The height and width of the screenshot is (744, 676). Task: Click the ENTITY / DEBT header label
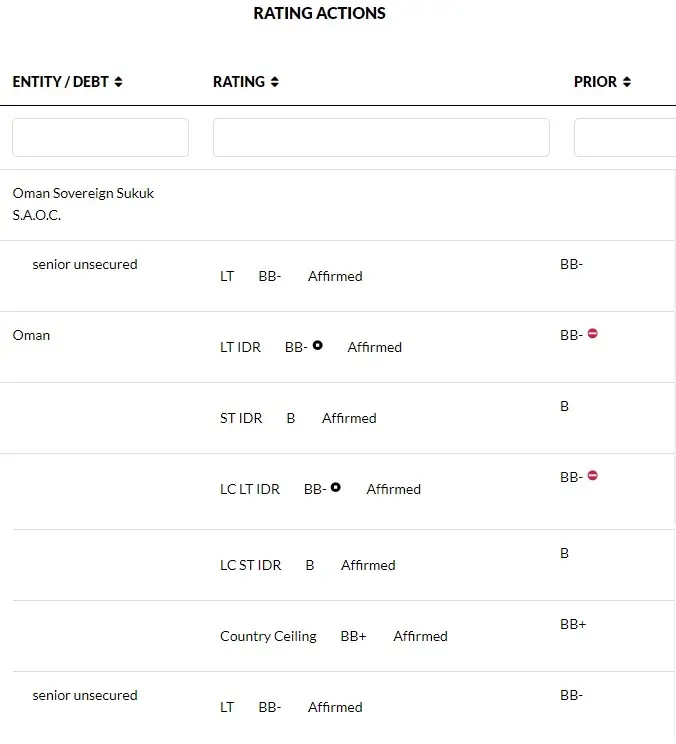[x=60, y=82]
